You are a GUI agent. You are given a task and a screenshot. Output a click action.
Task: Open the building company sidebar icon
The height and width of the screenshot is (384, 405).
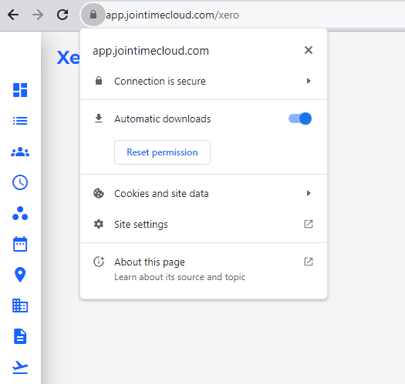coord(20,305)
